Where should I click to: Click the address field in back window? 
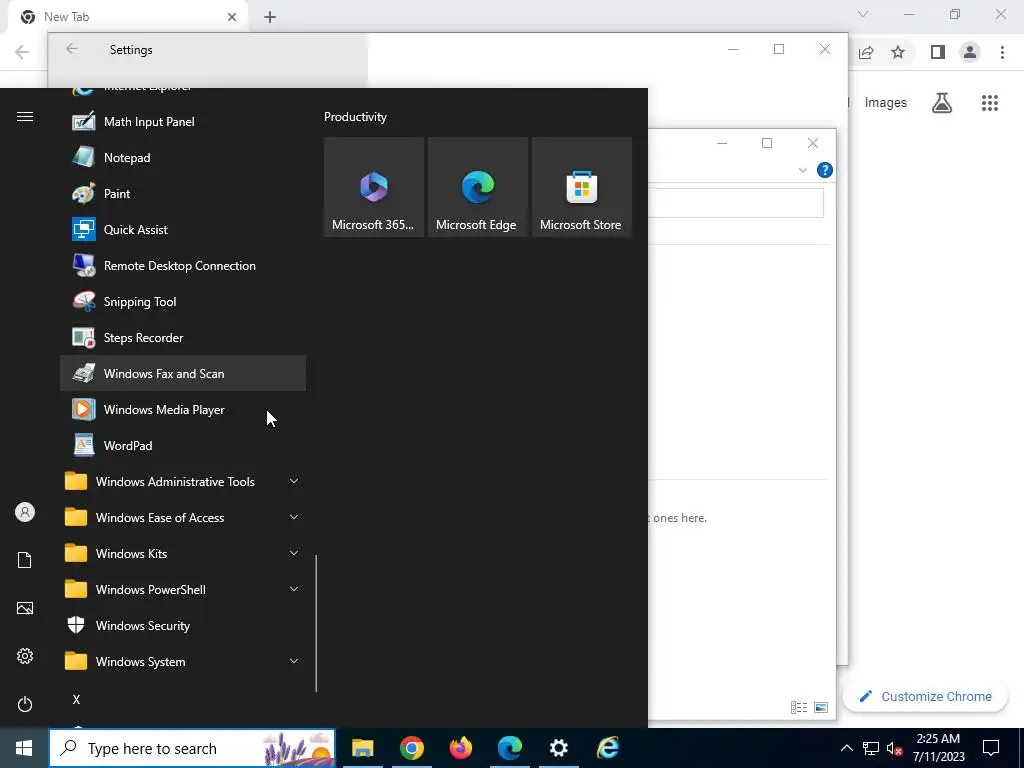[735, 203]
